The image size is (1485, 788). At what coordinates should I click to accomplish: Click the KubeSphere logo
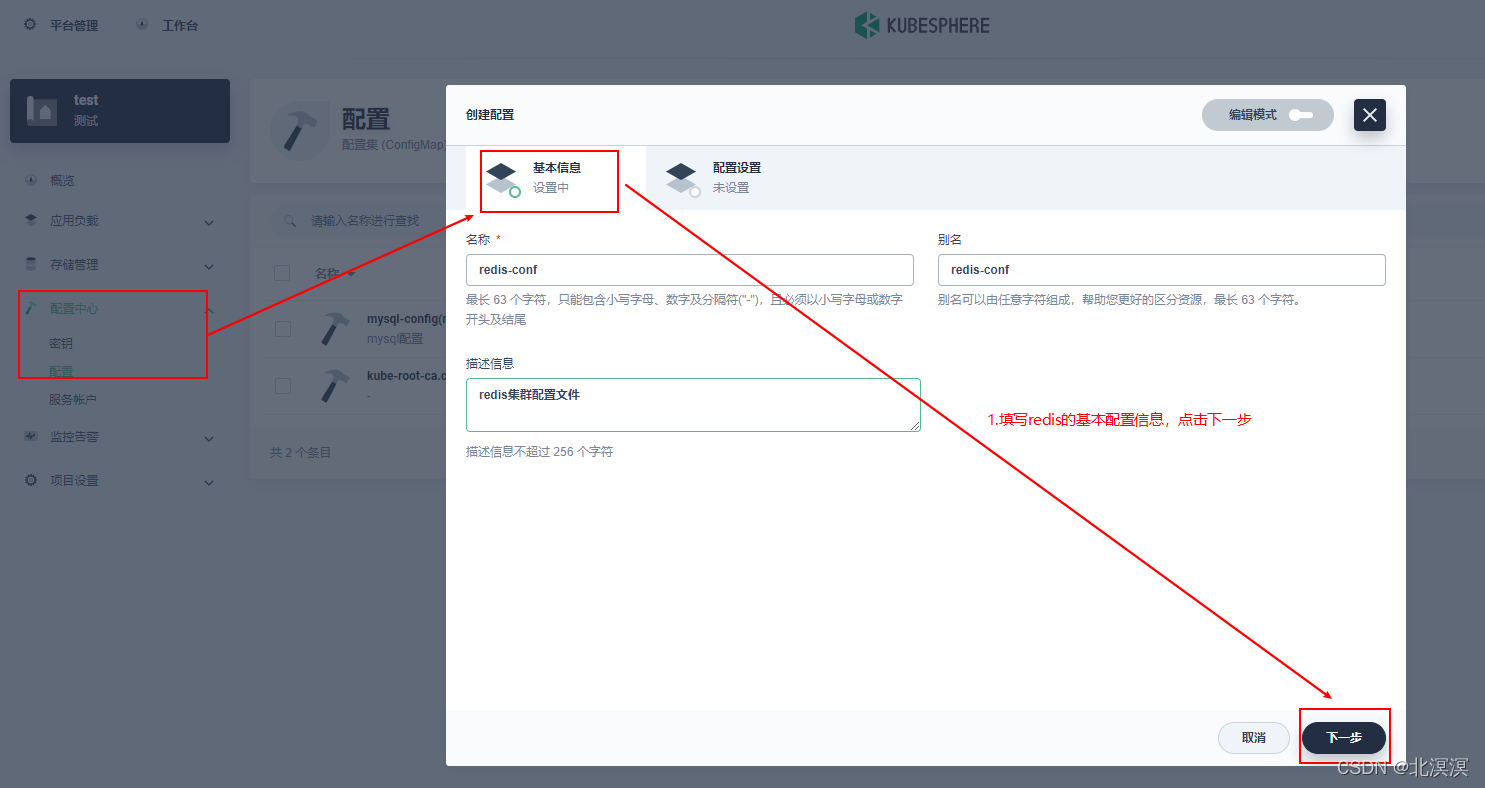[922, 25]
